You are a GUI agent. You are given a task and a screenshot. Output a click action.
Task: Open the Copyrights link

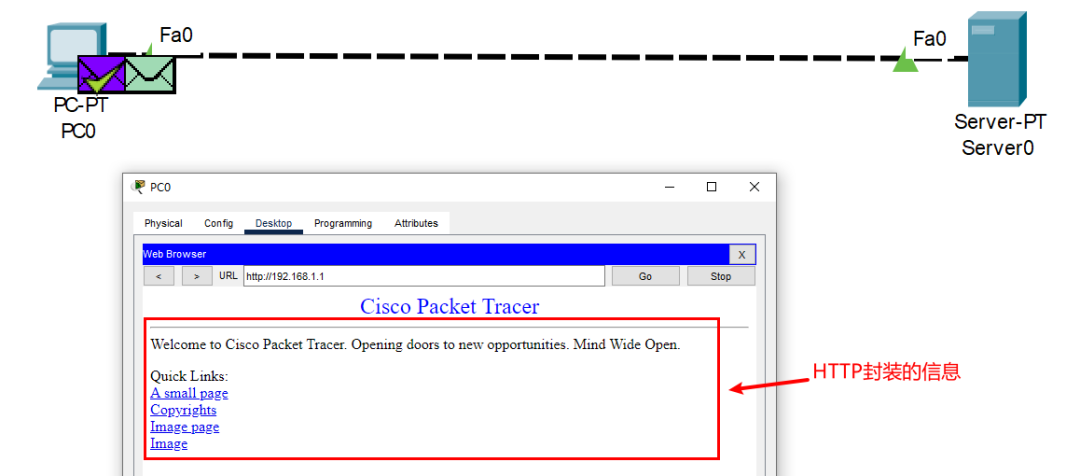[183, 410]
